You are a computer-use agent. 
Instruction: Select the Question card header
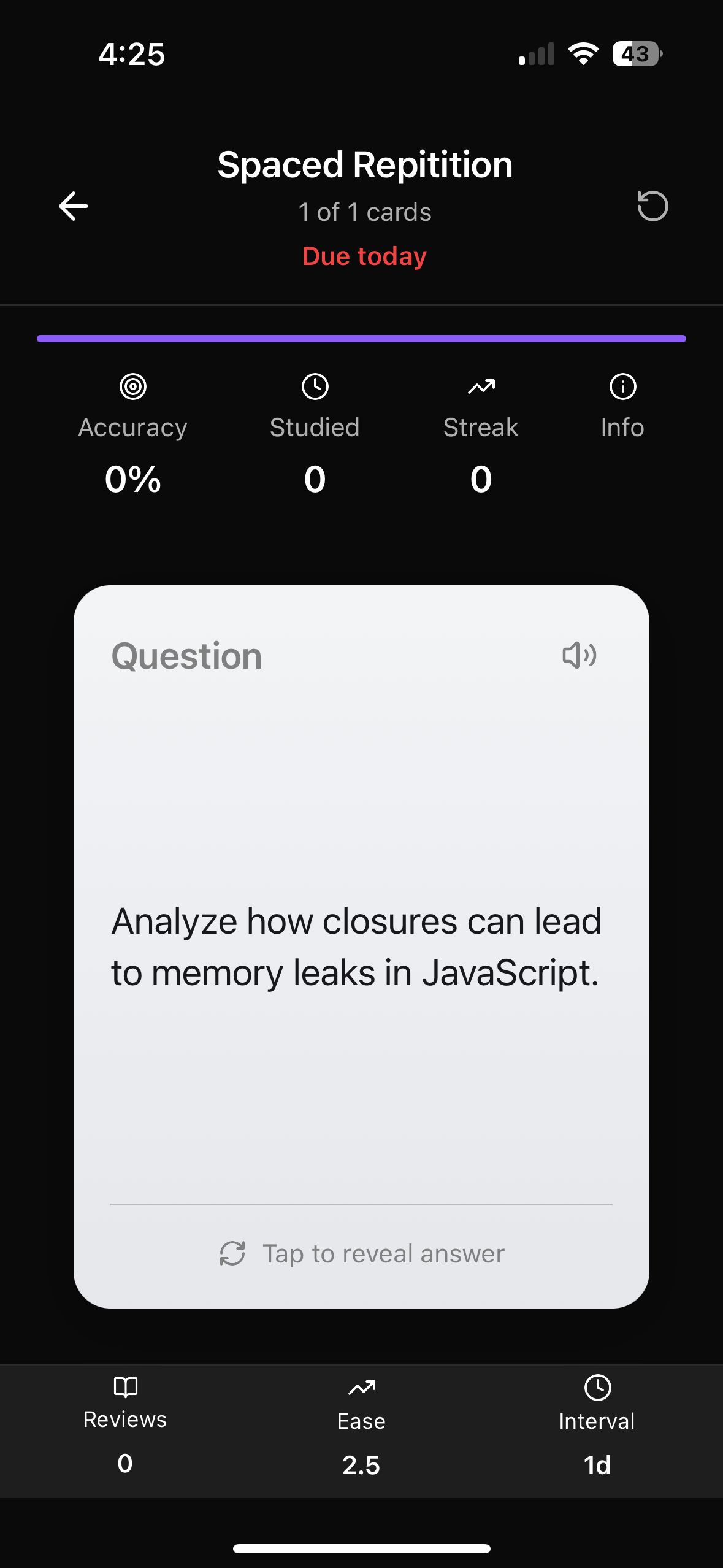(x=186, y=656)
